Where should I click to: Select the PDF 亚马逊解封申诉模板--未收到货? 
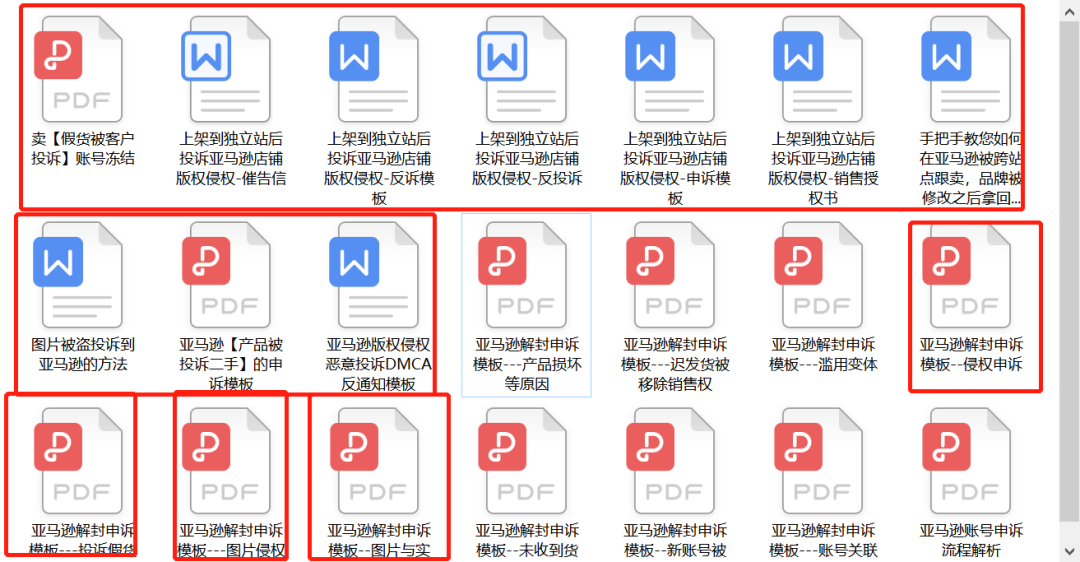coord(527,482)
